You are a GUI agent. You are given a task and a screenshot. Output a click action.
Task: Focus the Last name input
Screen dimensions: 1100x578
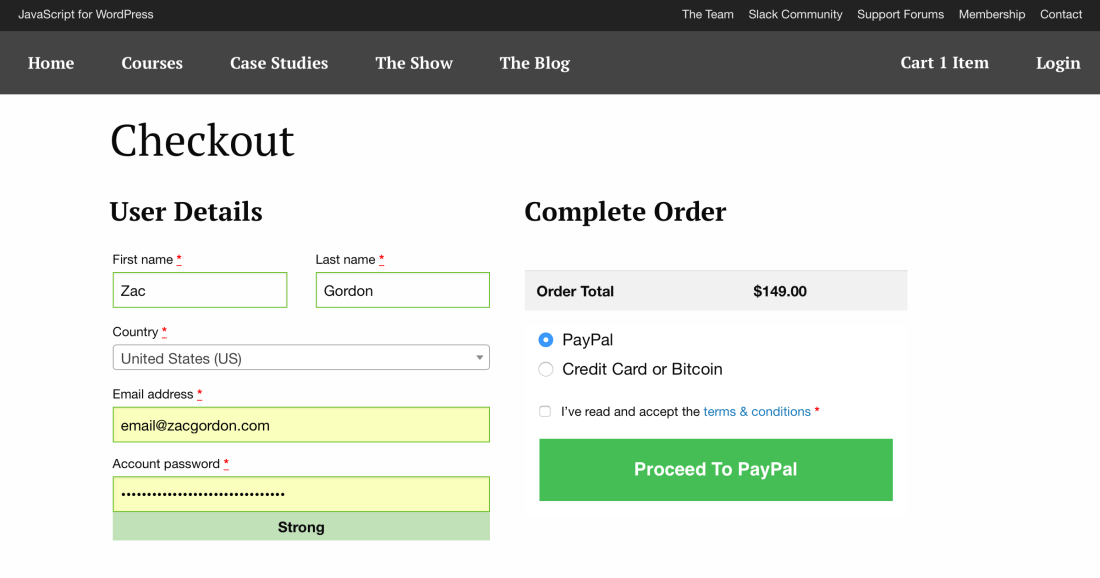point(403,291)
